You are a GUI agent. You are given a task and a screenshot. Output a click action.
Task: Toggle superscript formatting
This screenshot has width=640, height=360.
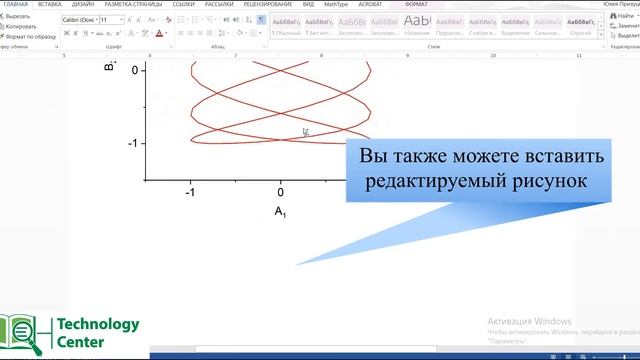pyautogui.click(x=118, y=33)
